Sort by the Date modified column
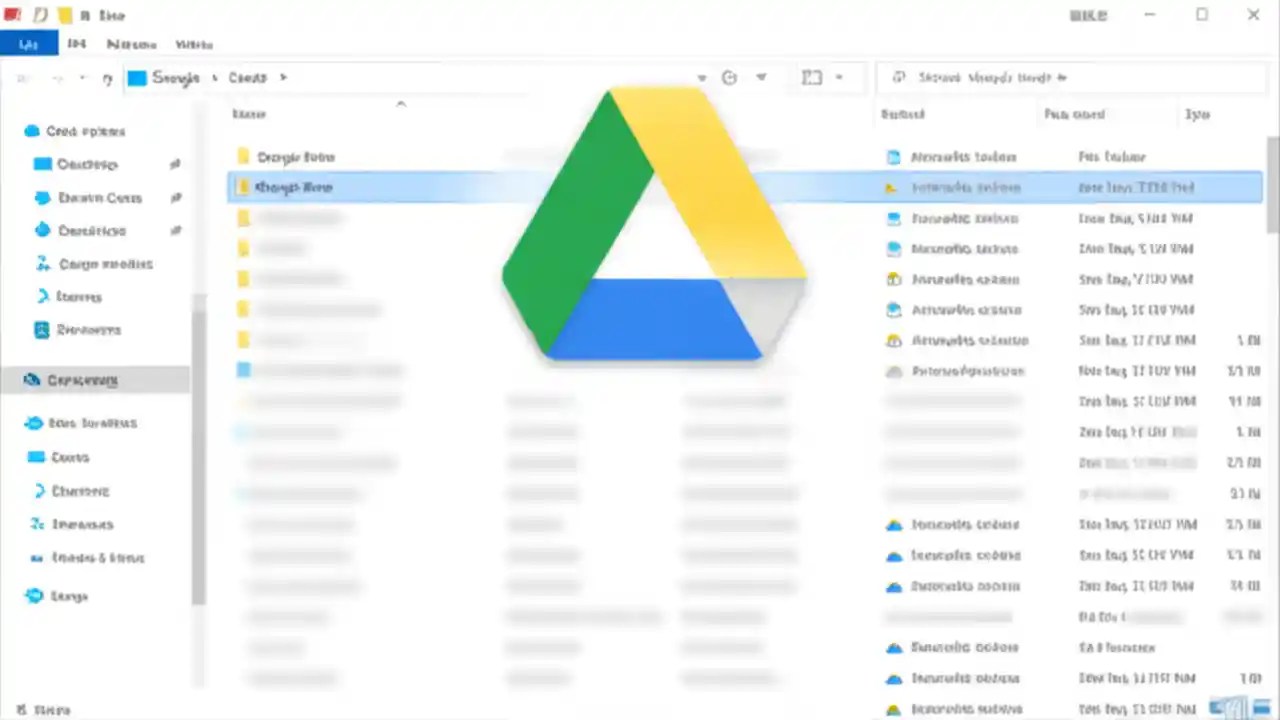 pyautogui.click(x=1074, y=114)
